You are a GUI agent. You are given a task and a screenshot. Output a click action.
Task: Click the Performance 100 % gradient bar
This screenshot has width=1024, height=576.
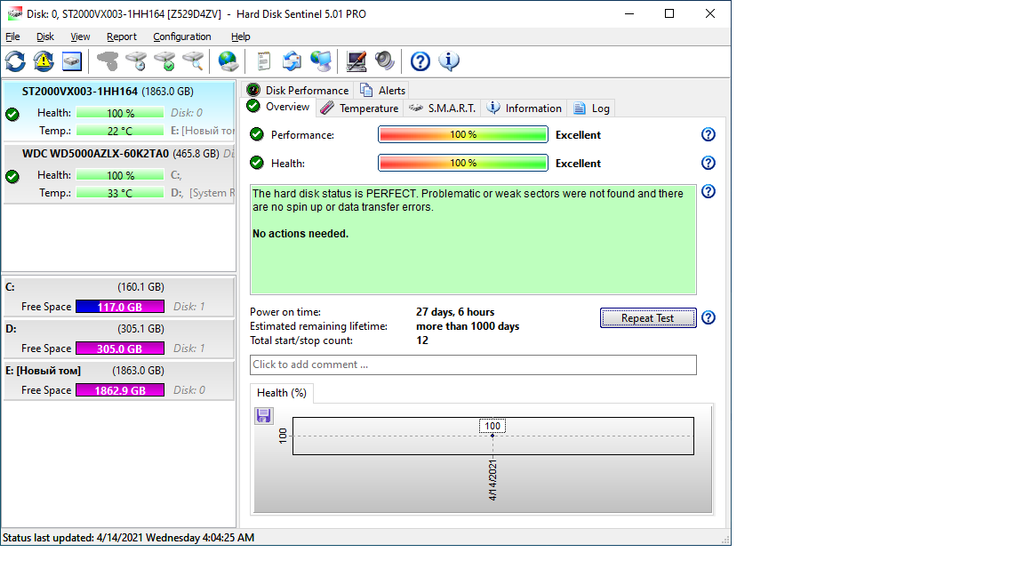point(463,135)
